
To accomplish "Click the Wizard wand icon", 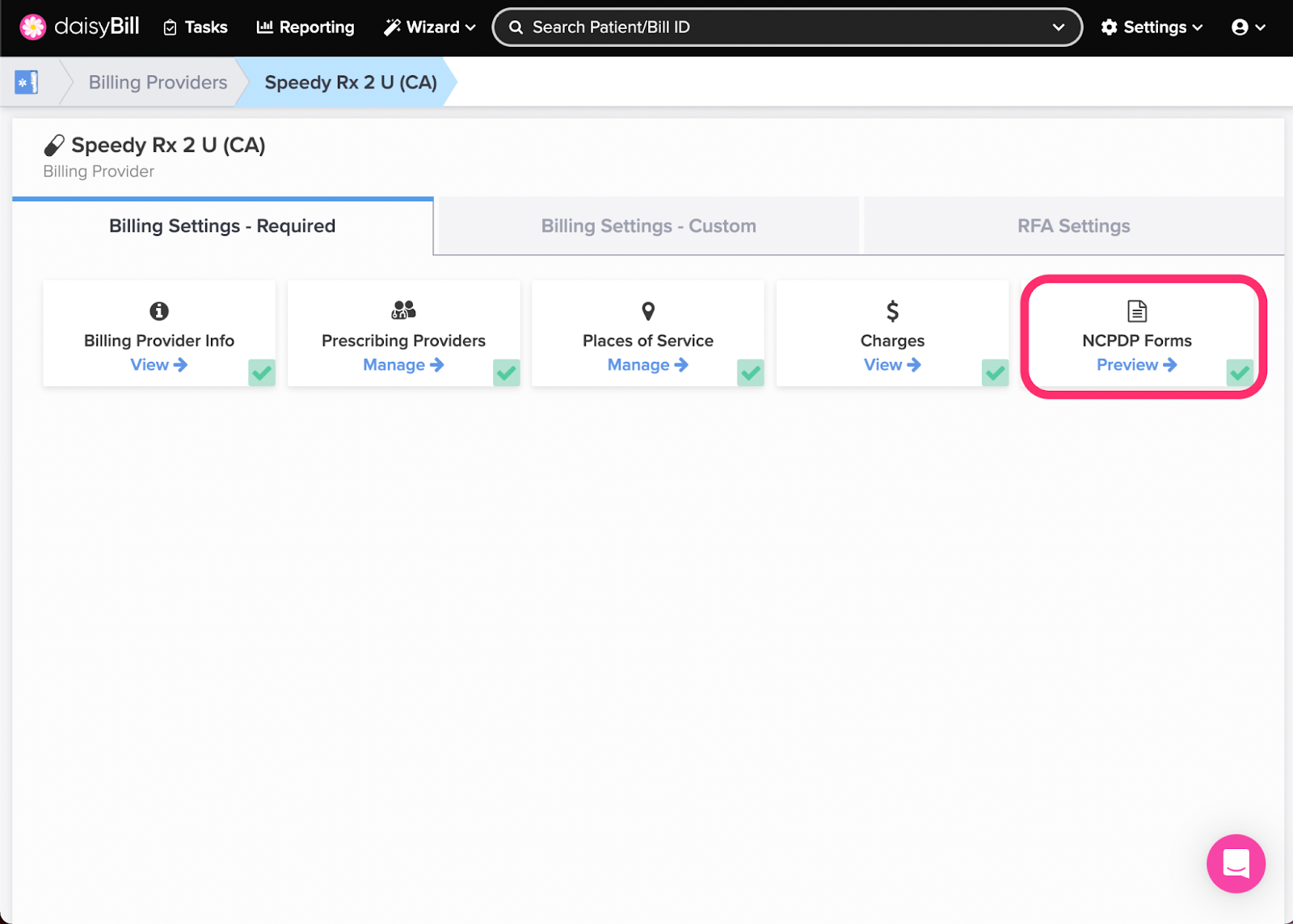I will 392,27.
